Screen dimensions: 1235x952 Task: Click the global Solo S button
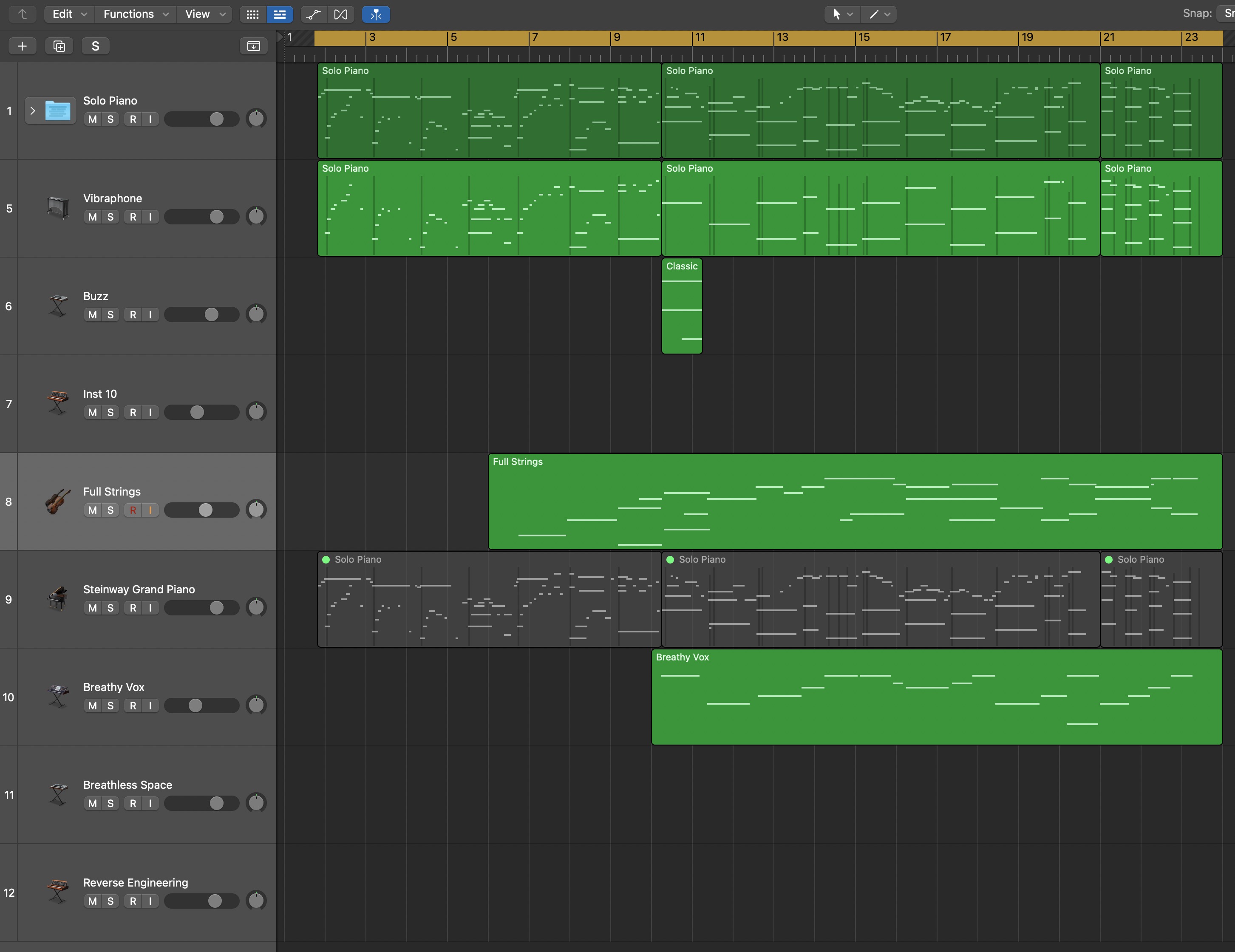click(95, 46)
